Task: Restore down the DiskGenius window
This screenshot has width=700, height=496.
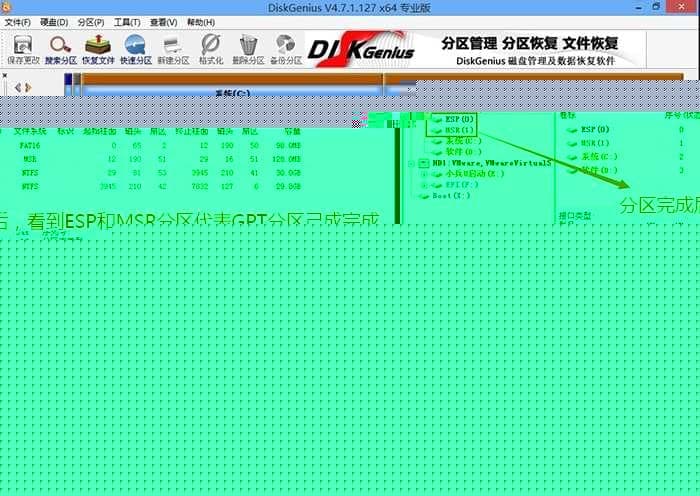Action: pyautogui.click(x=656, y=7)
